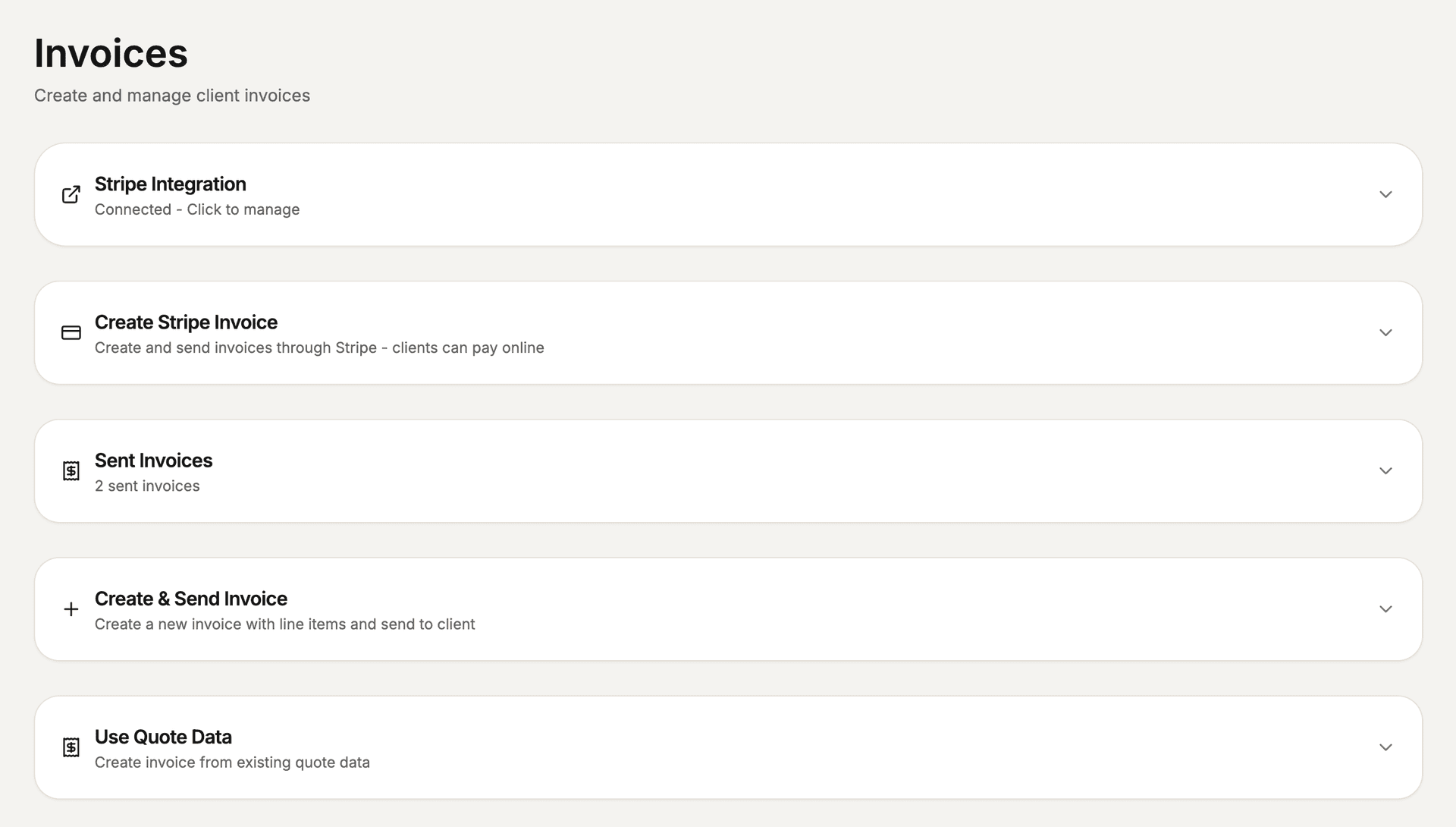Viewport: 1456px width, 827px height.
Task: Click the receipt icon next to Sent Invoices
Action: [71, 471]
